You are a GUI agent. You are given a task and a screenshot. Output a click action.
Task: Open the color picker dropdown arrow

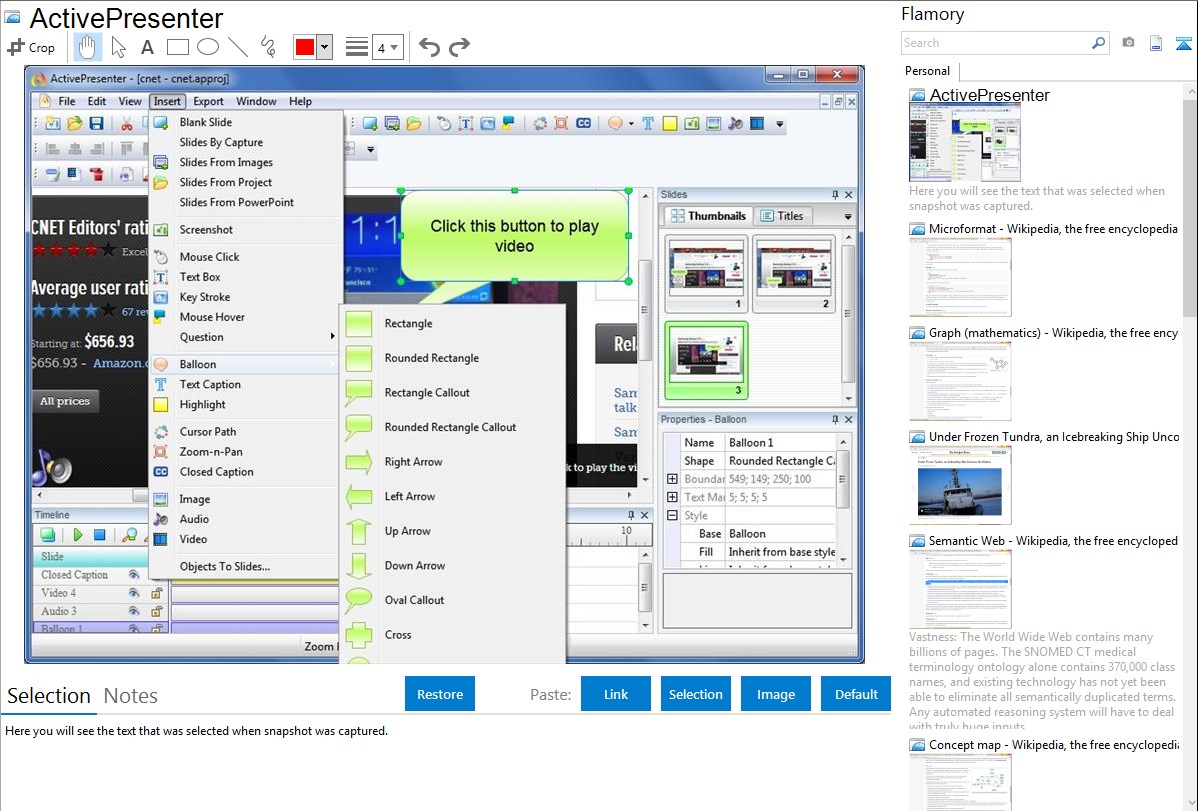[324, 47]
